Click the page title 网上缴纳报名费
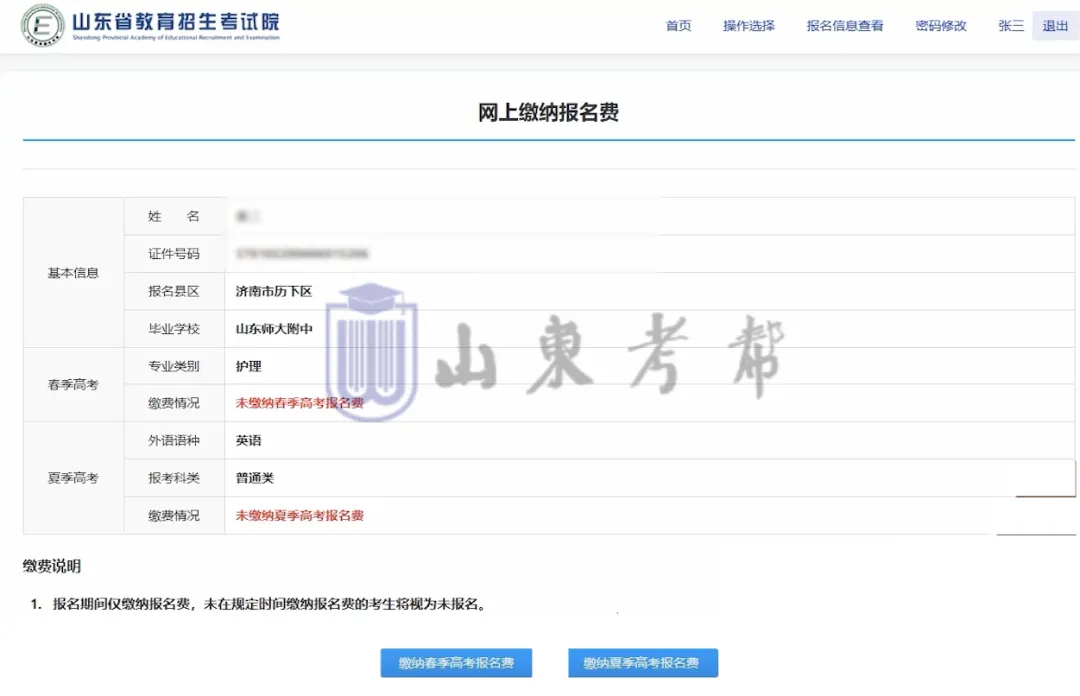The height and width of the screenshot is (696, 1080). [x=548, y=112]
